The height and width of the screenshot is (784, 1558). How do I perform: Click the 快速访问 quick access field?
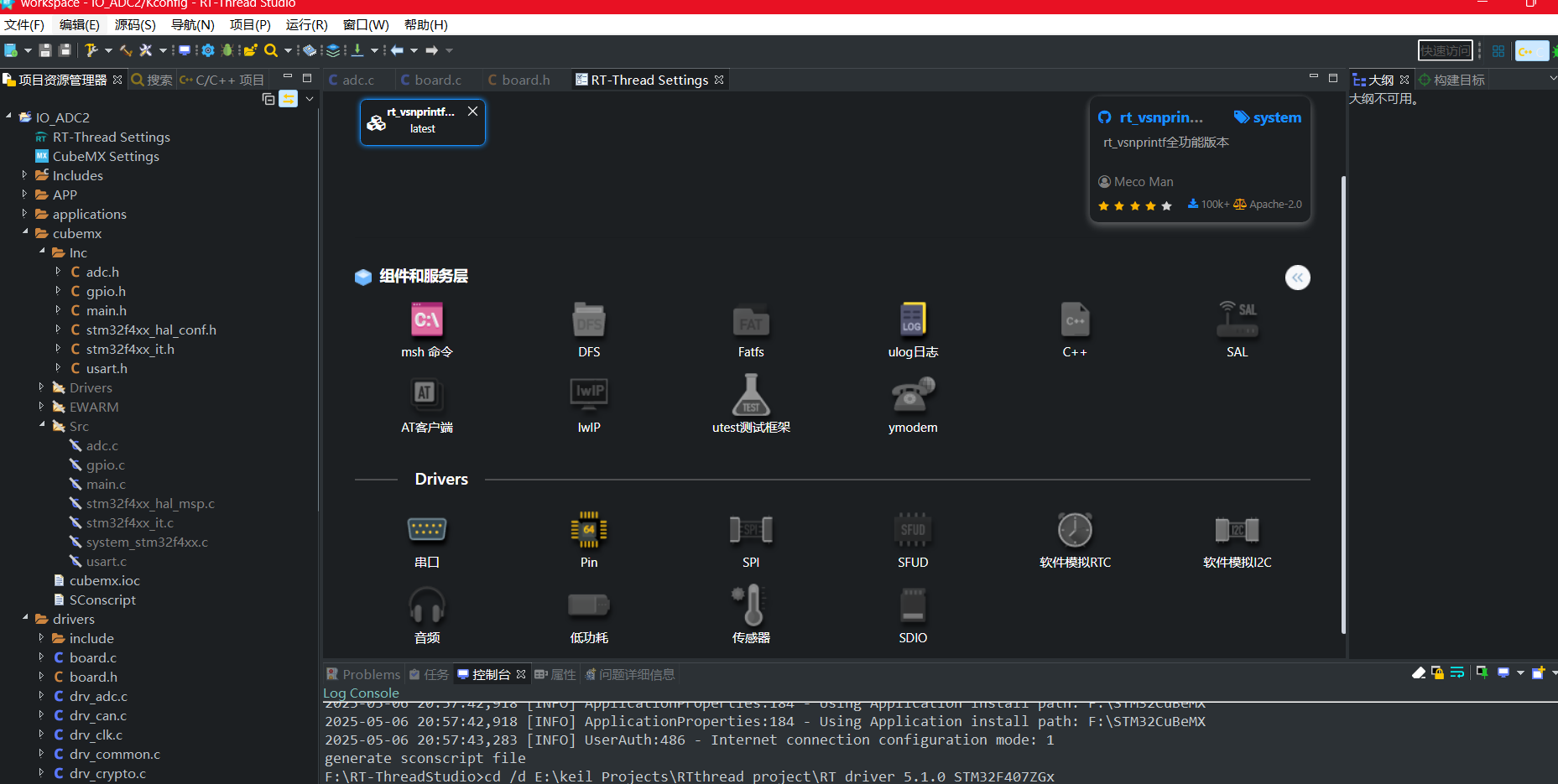(x=1445, y=51)
